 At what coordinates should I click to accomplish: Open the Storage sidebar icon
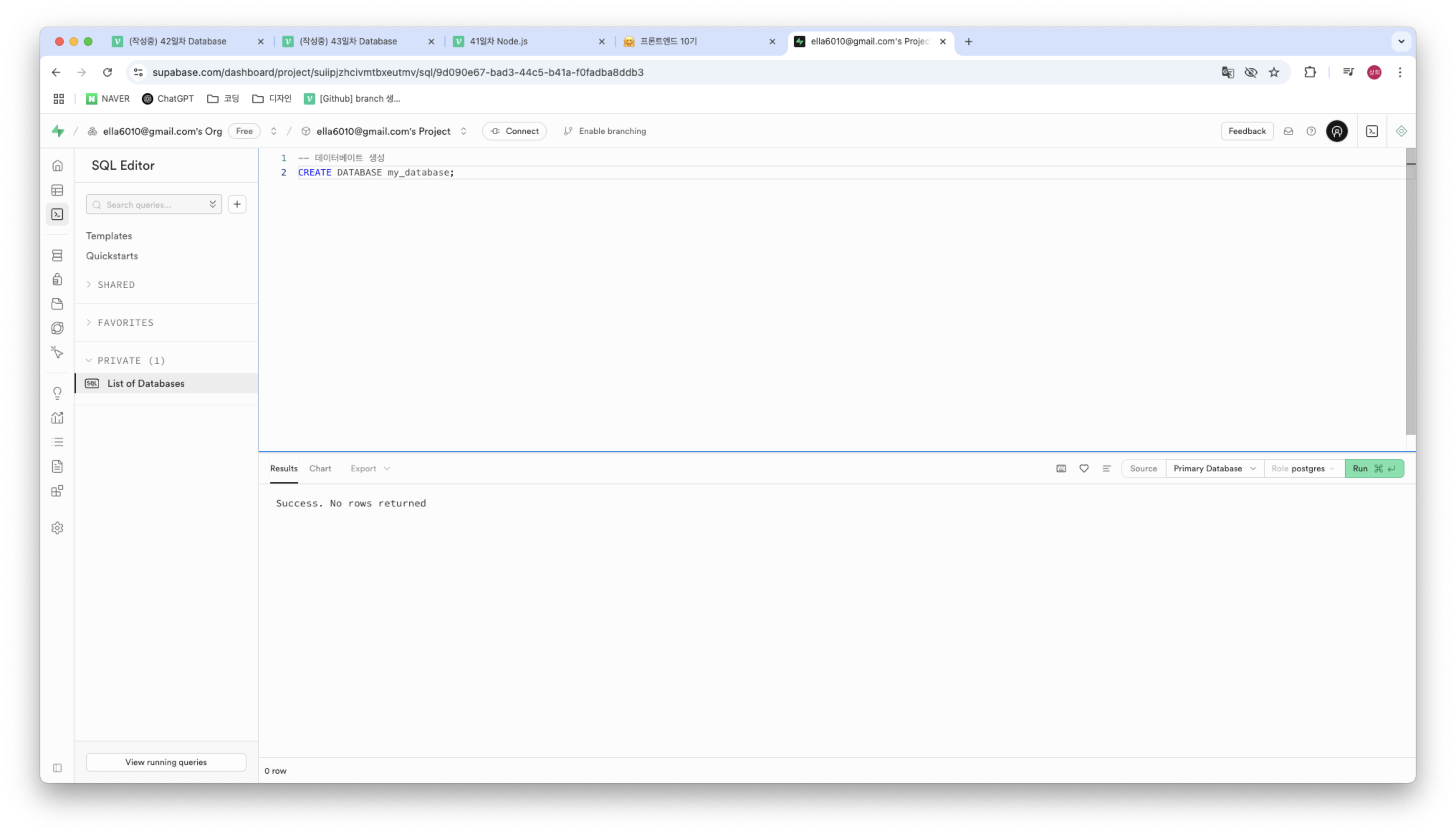click(x=57, y=304)
